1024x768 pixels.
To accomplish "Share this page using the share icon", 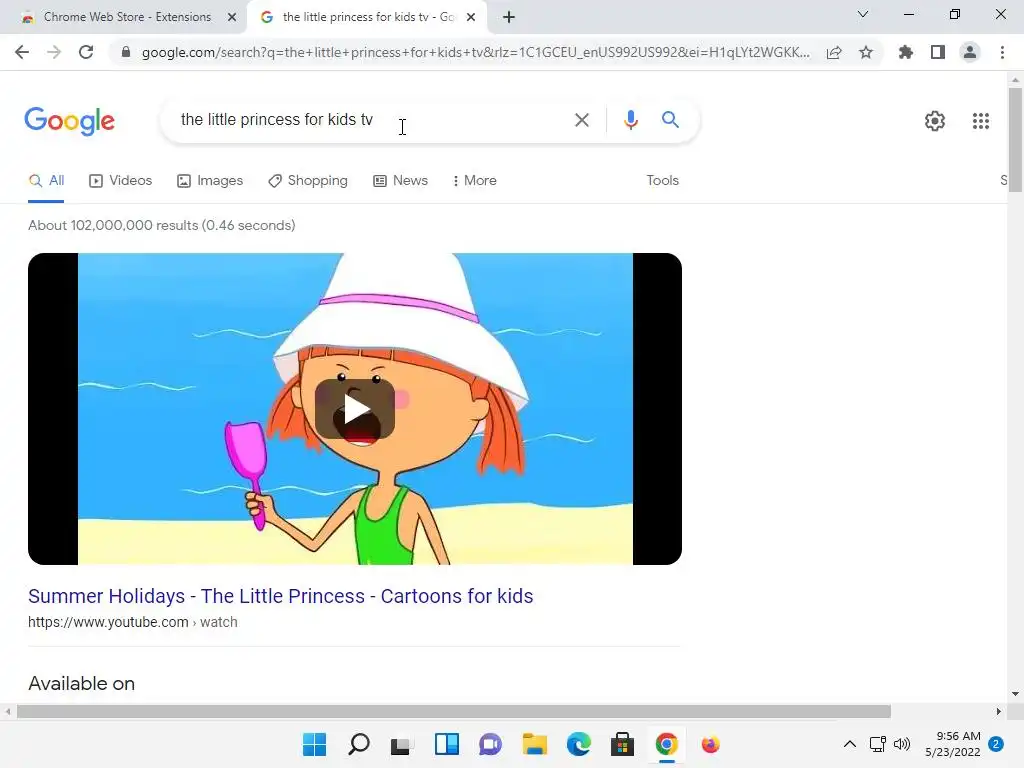I will pyautogui.click(x=834, y=52).
